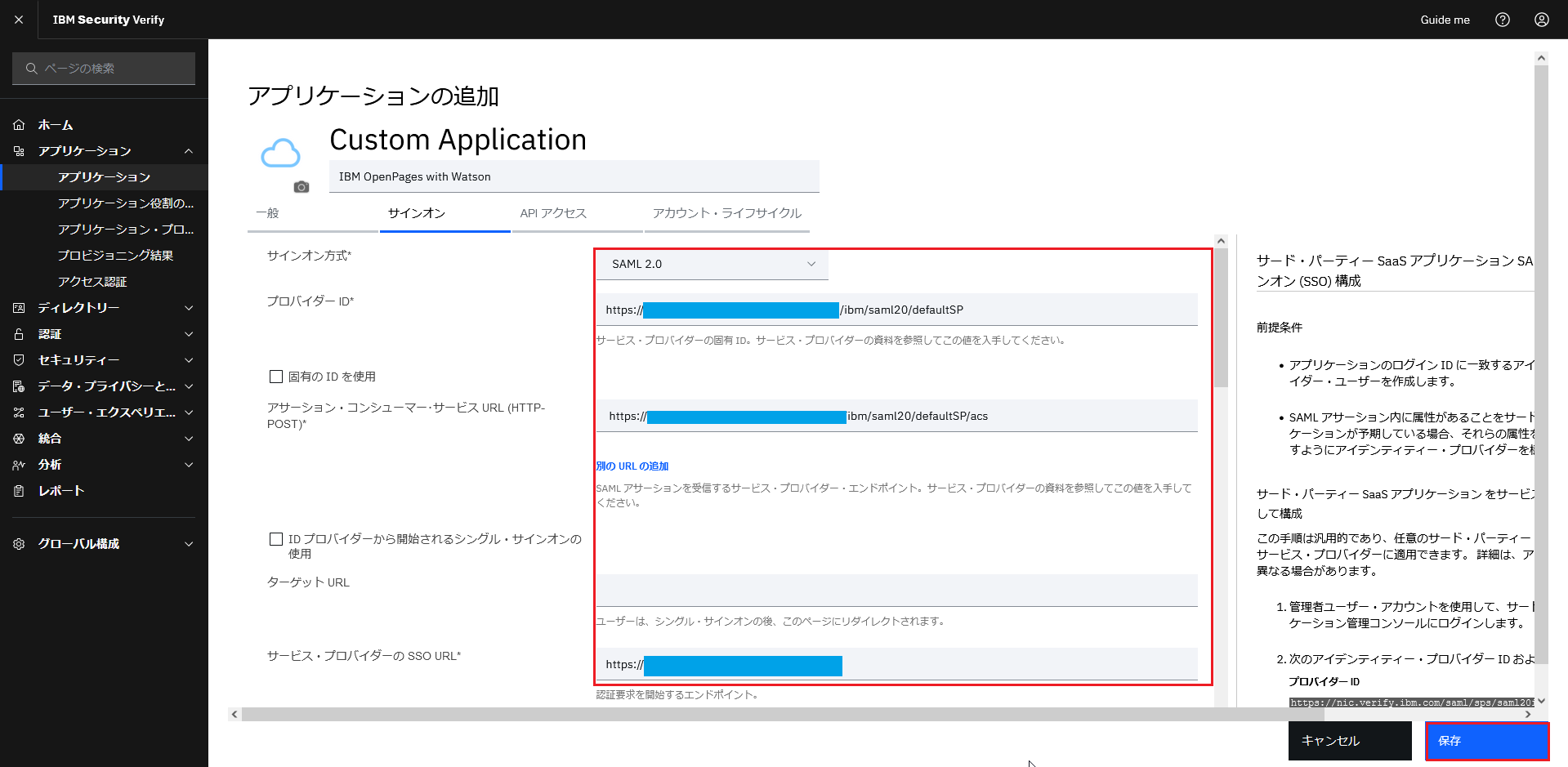The width and height of the screenshot is (1568, 767).
Task: Click the Data privacy icon in the sidebar
Action: 19,386
